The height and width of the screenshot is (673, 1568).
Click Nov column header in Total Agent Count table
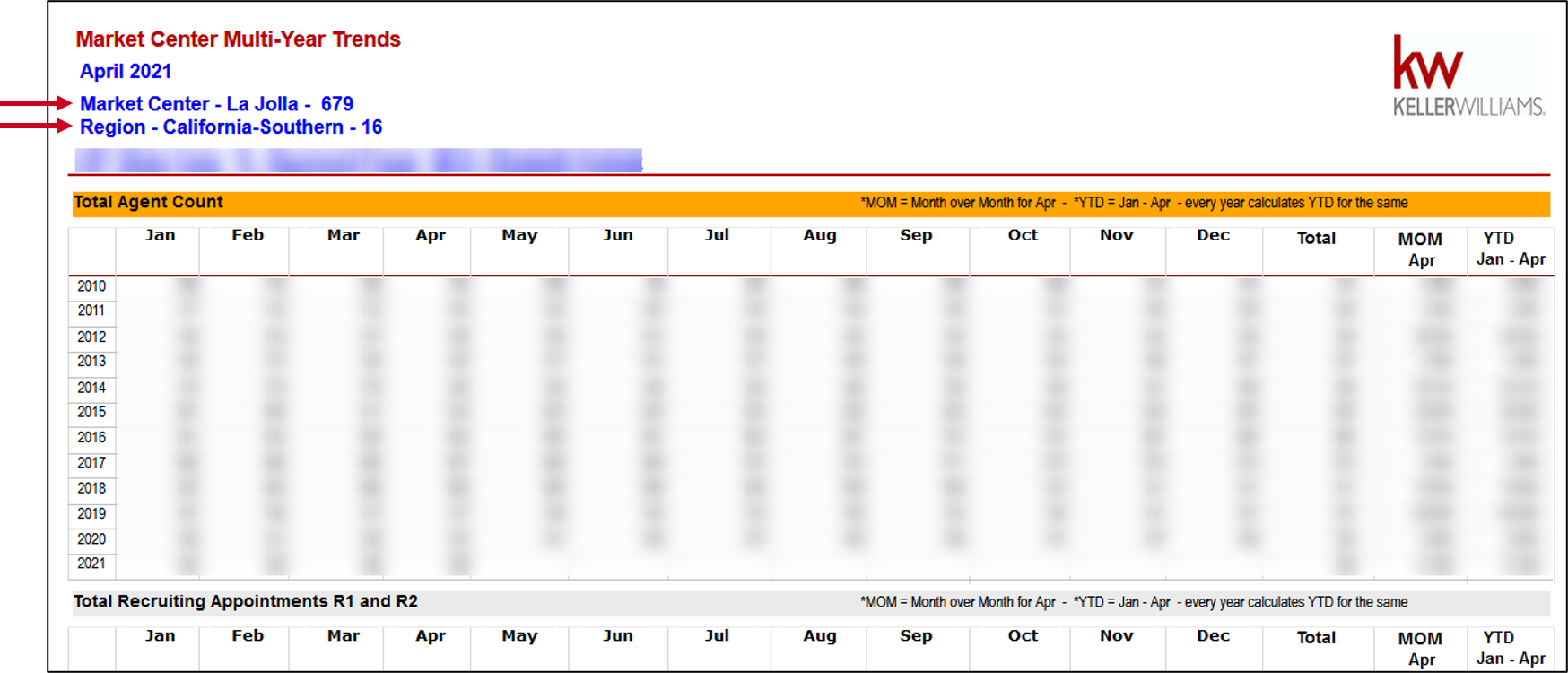[x=1117, y=235]
